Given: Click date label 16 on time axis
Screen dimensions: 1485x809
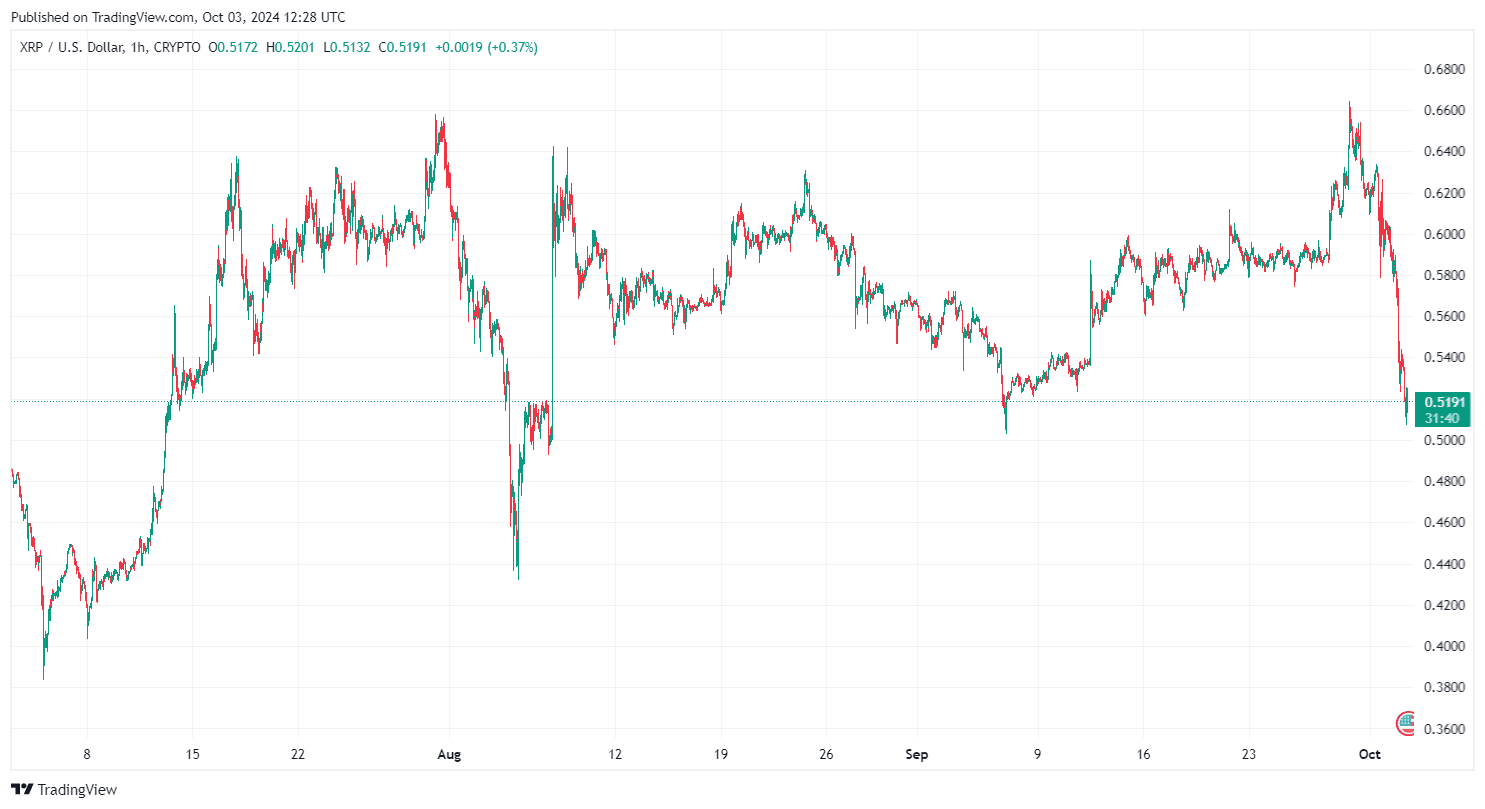Looking at the screenshot, I should click(x=1144, y=755).
